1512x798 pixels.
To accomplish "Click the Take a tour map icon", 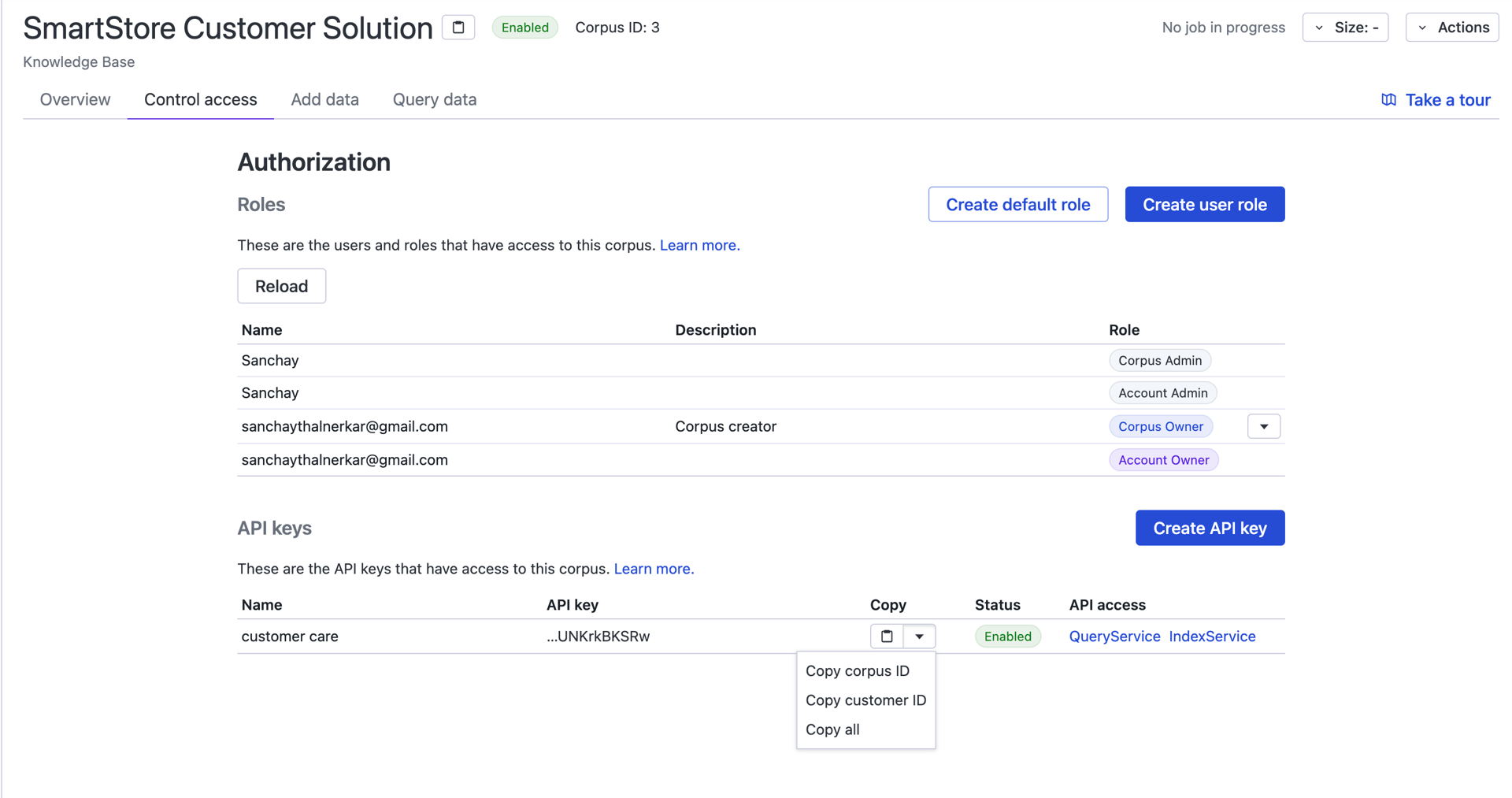I will pyautogui.click(x=1388, y=100).
